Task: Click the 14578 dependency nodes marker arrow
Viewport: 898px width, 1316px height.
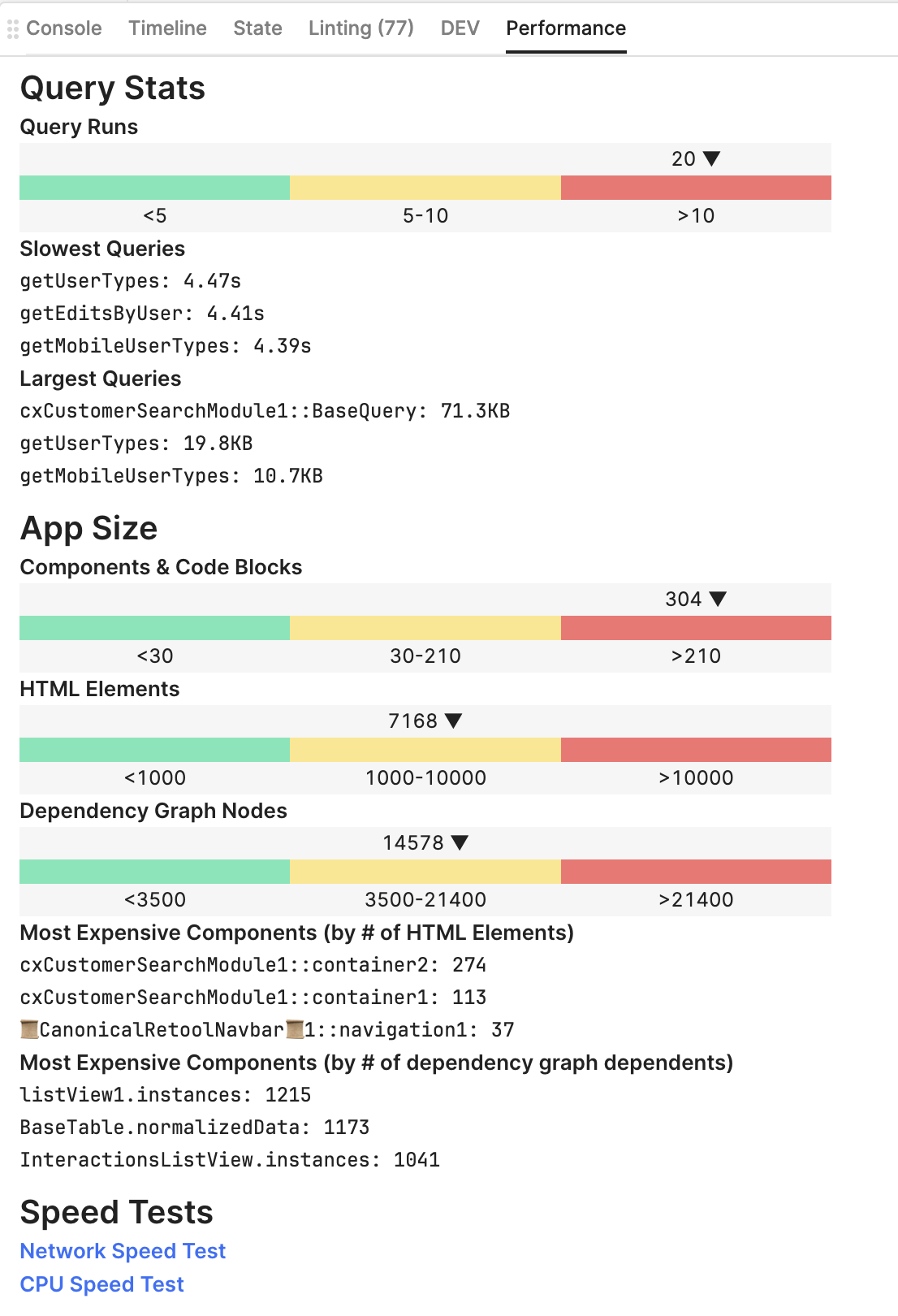Action: pyautogui.click(x=460, y=842)
